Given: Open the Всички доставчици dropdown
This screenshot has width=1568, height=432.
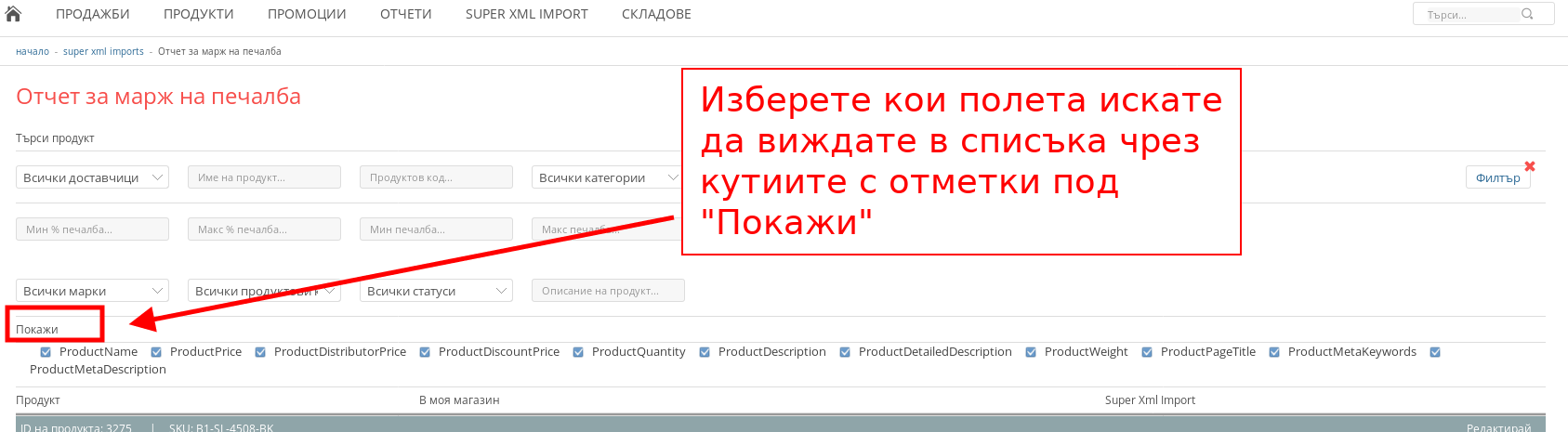Looking at the screenshot, I should [x=92, y=177].
